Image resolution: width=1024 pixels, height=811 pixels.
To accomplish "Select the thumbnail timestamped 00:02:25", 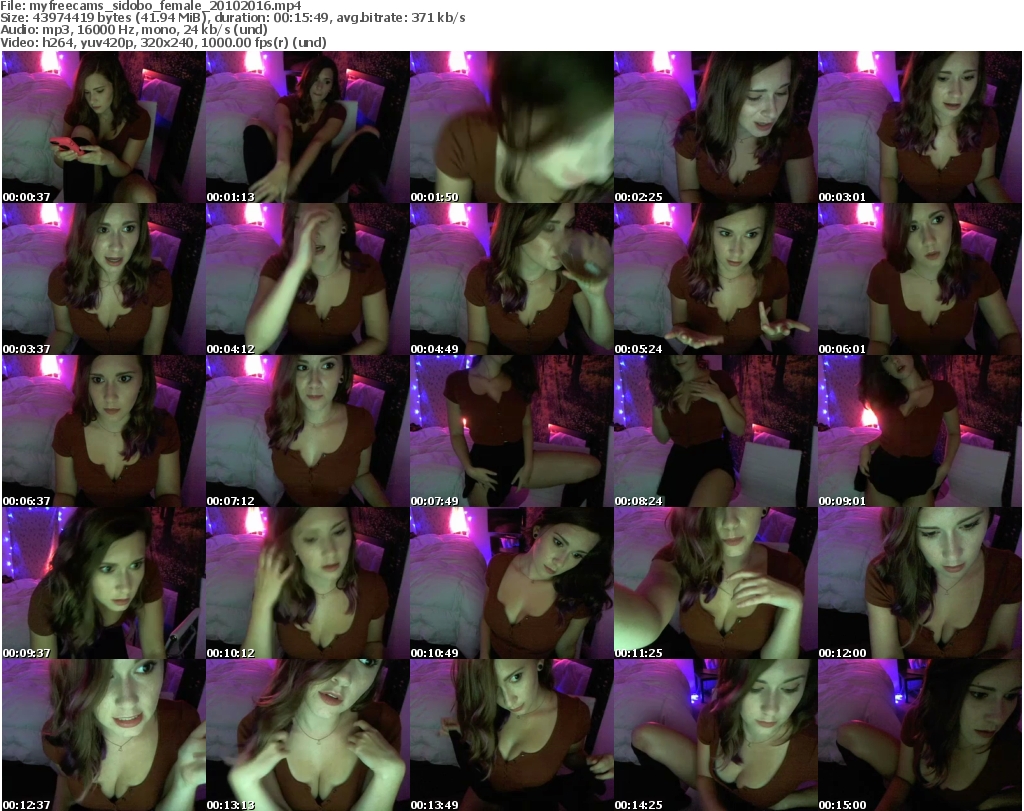I will pos(716,127).
